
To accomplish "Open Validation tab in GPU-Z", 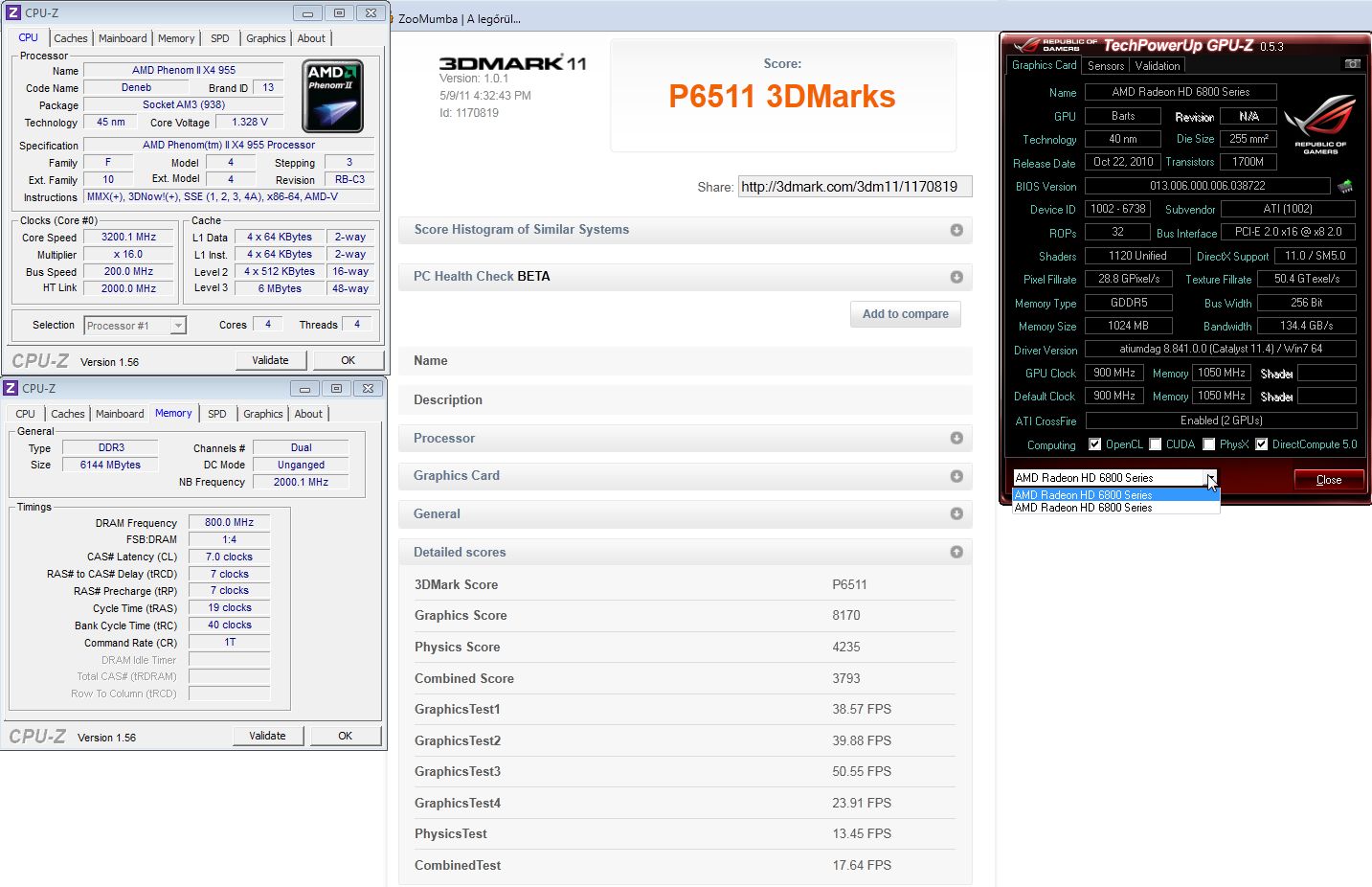I will tap(1158, 66).
